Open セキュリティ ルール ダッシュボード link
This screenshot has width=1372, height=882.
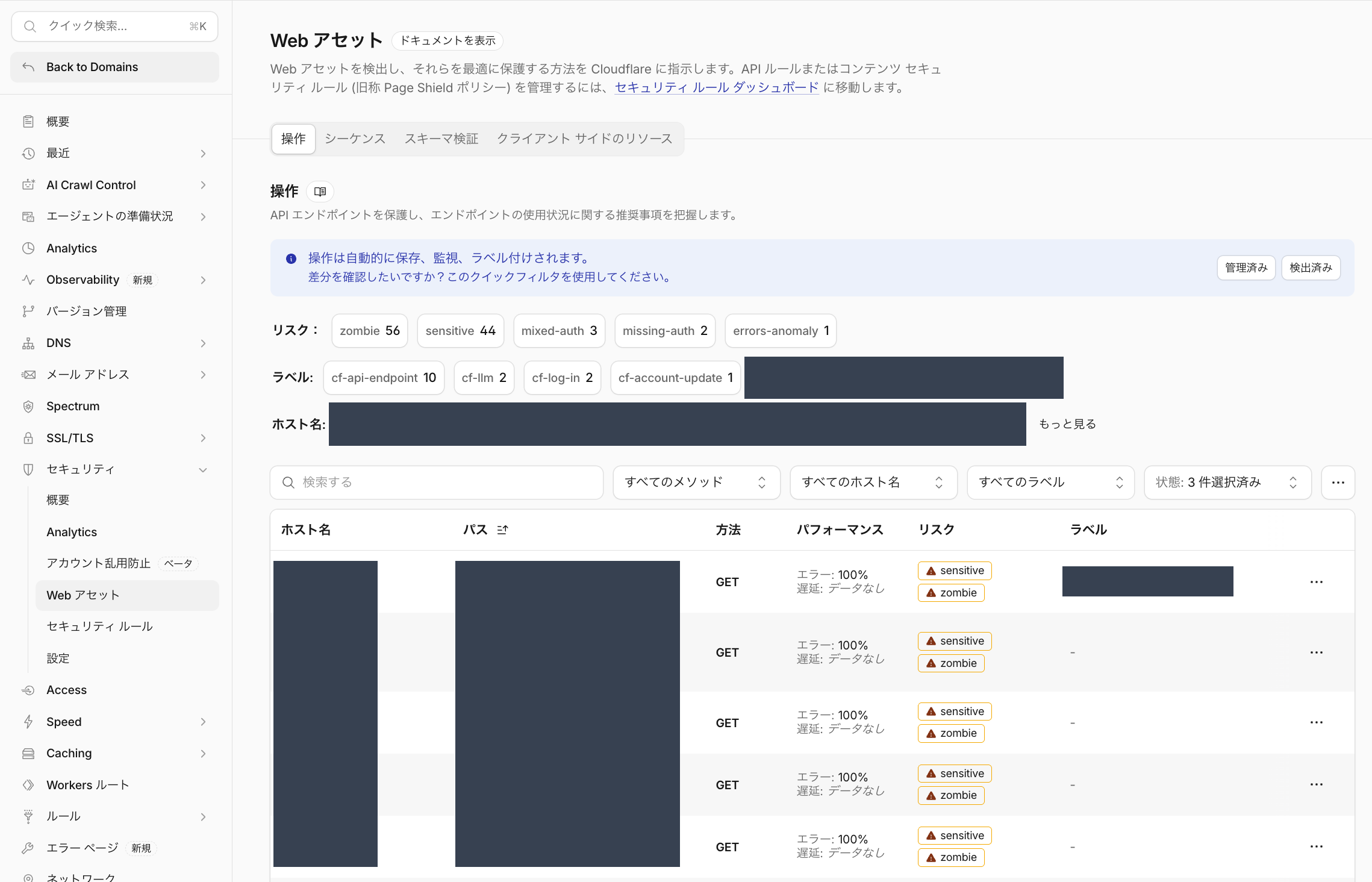point(716,87)
